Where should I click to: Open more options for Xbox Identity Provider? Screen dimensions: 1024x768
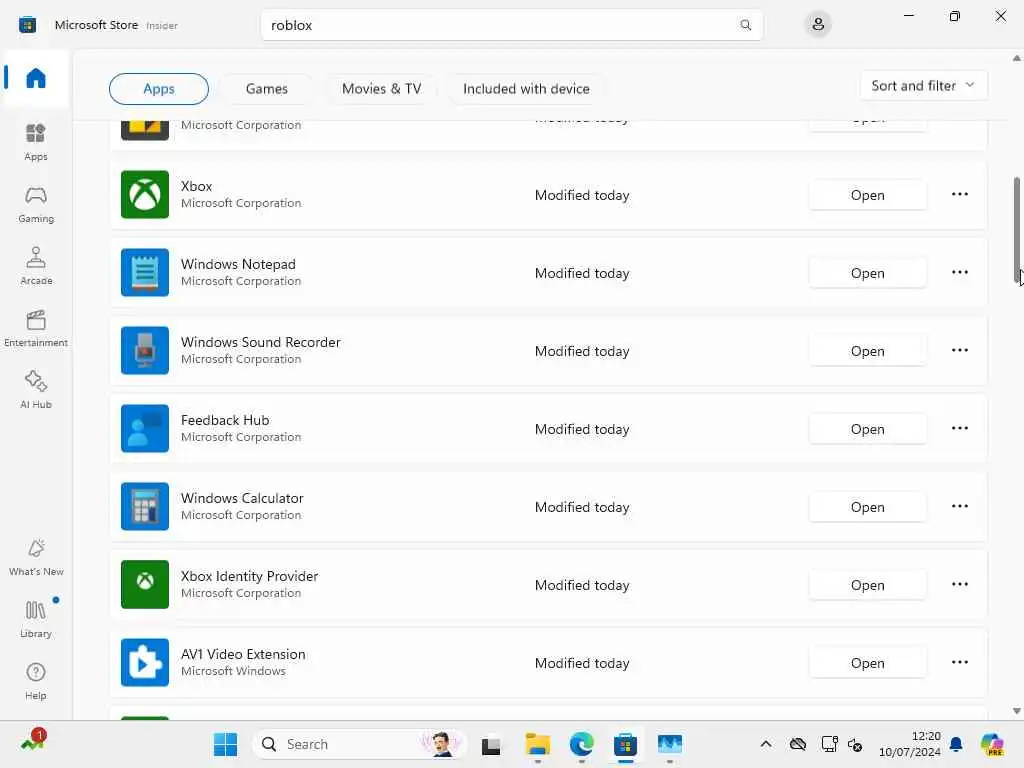[x=959, y=584]
